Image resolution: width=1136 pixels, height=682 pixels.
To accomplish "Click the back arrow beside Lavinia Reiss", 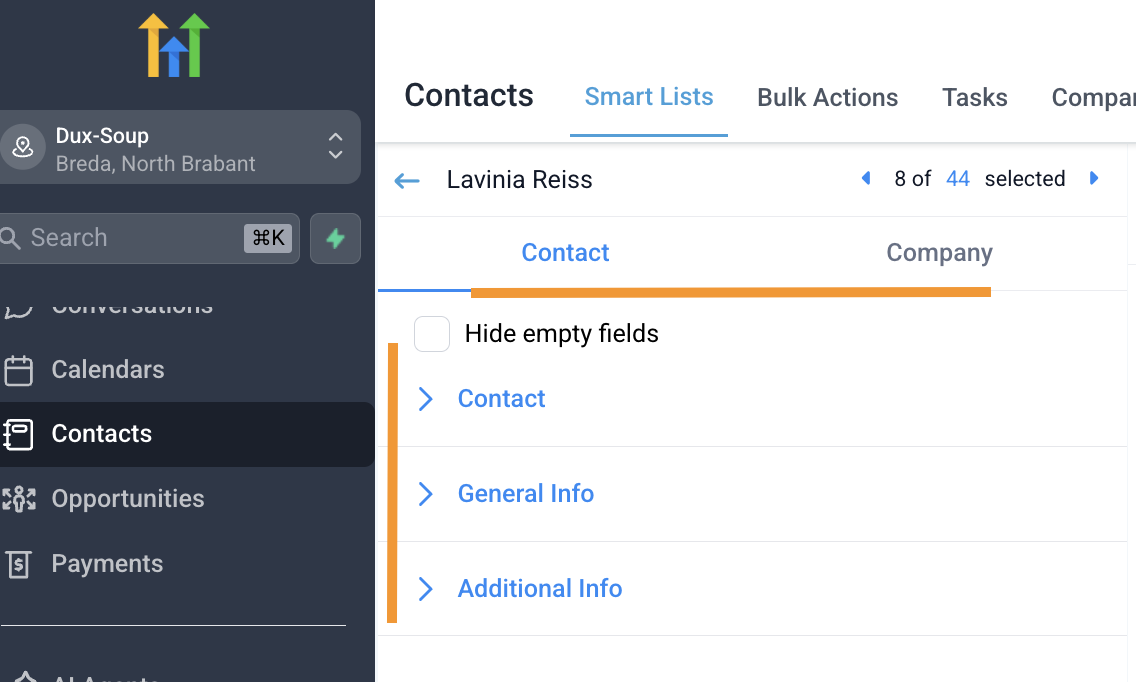I will coord(406,181).
